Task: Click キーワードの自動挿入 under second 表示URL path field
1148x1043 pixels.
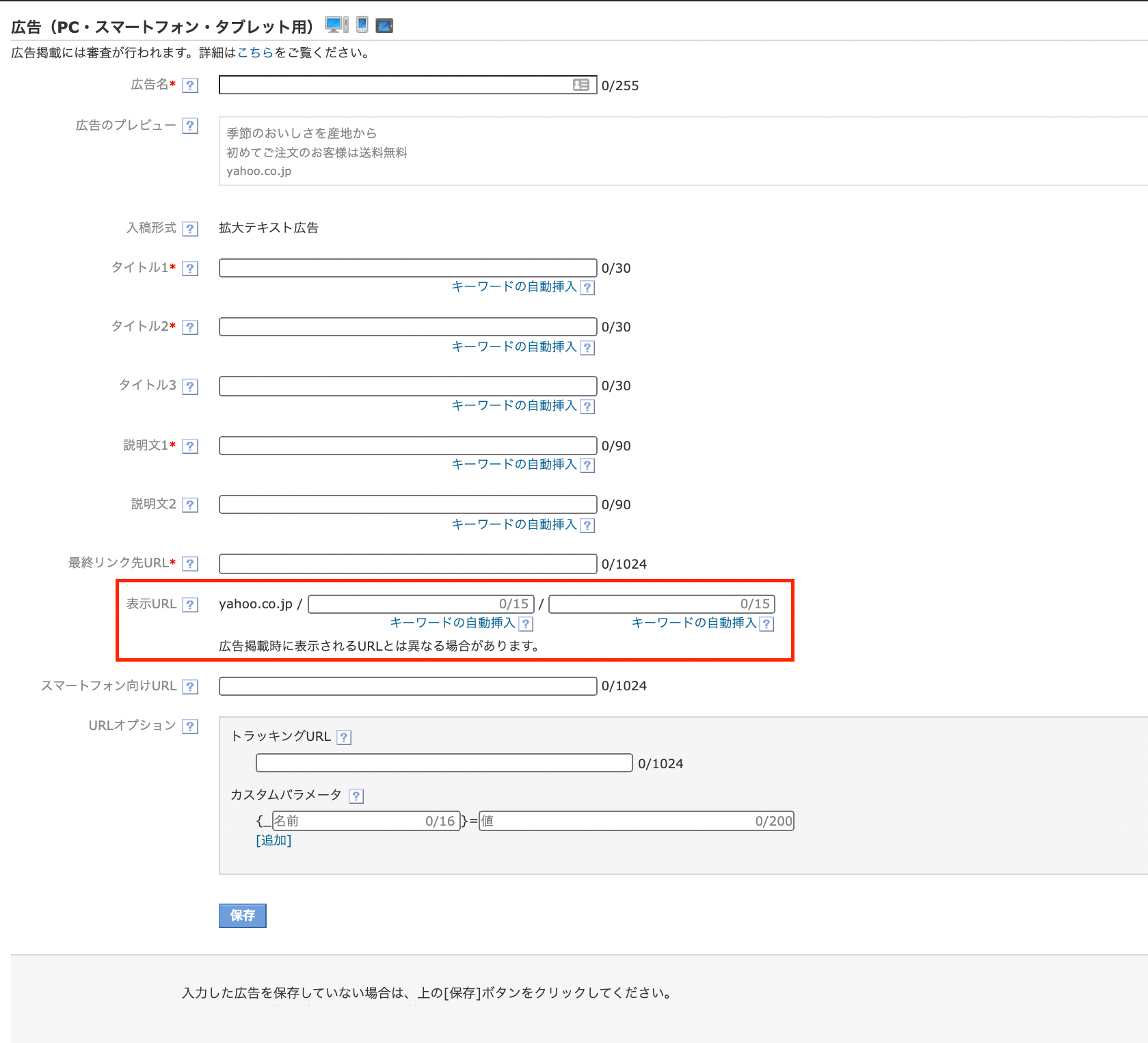Action: (694, 623)
